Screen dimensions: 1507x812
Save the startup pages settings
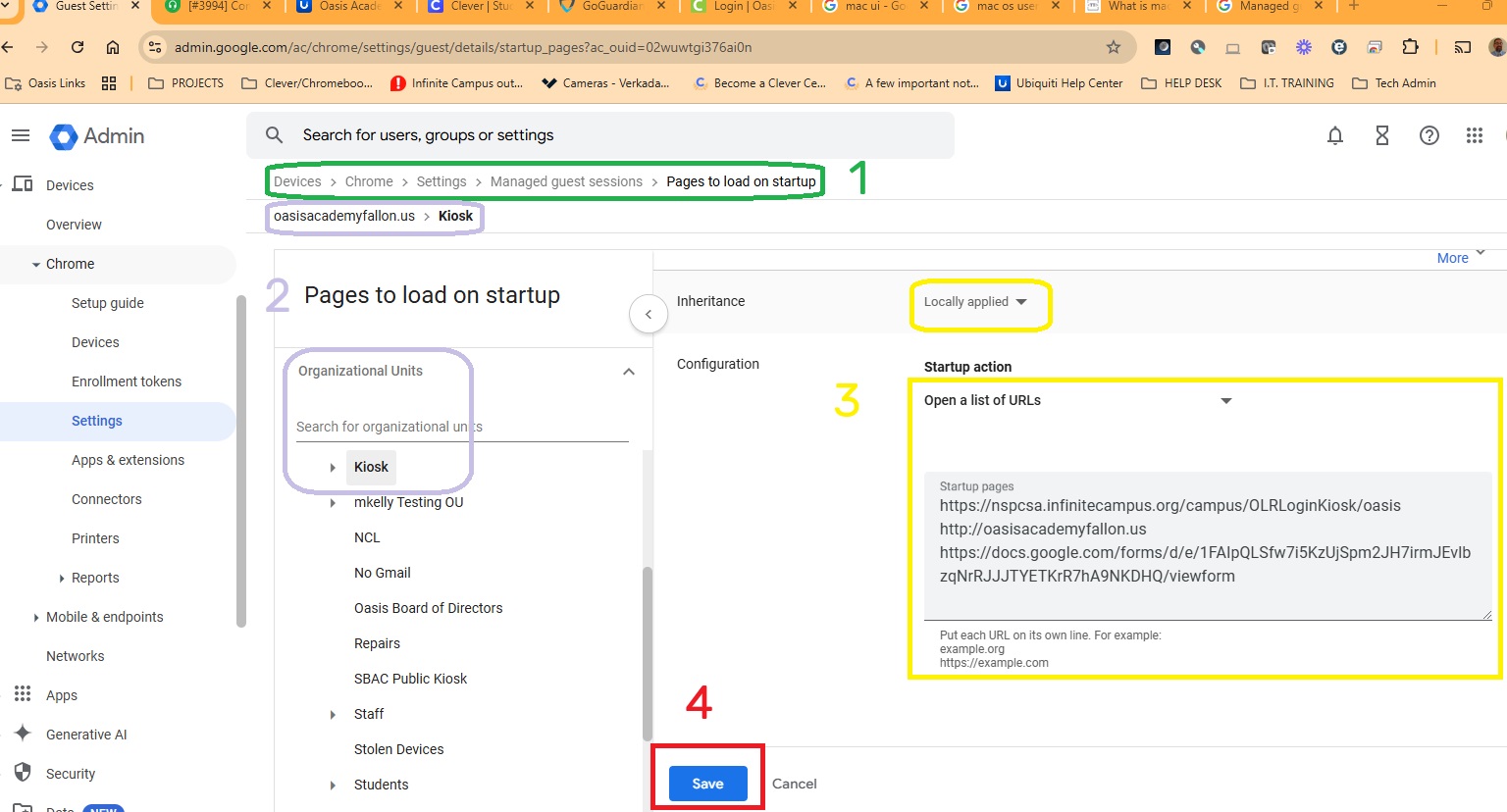[708, 784]
